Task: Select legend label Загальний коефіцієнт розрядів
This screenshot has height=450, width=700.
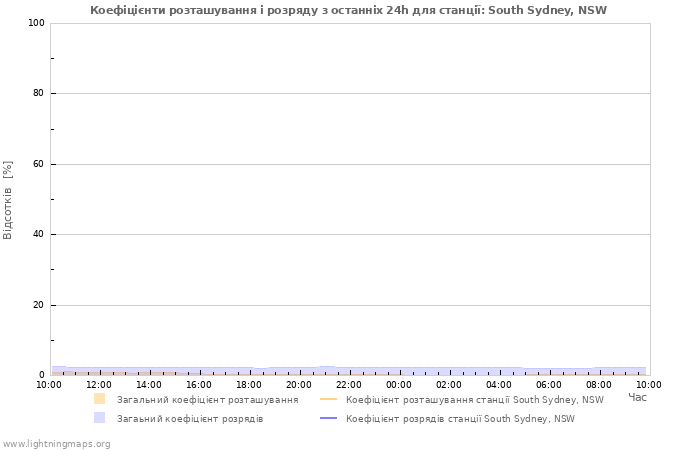Action: pyautogui.click(x=190, y=419)
